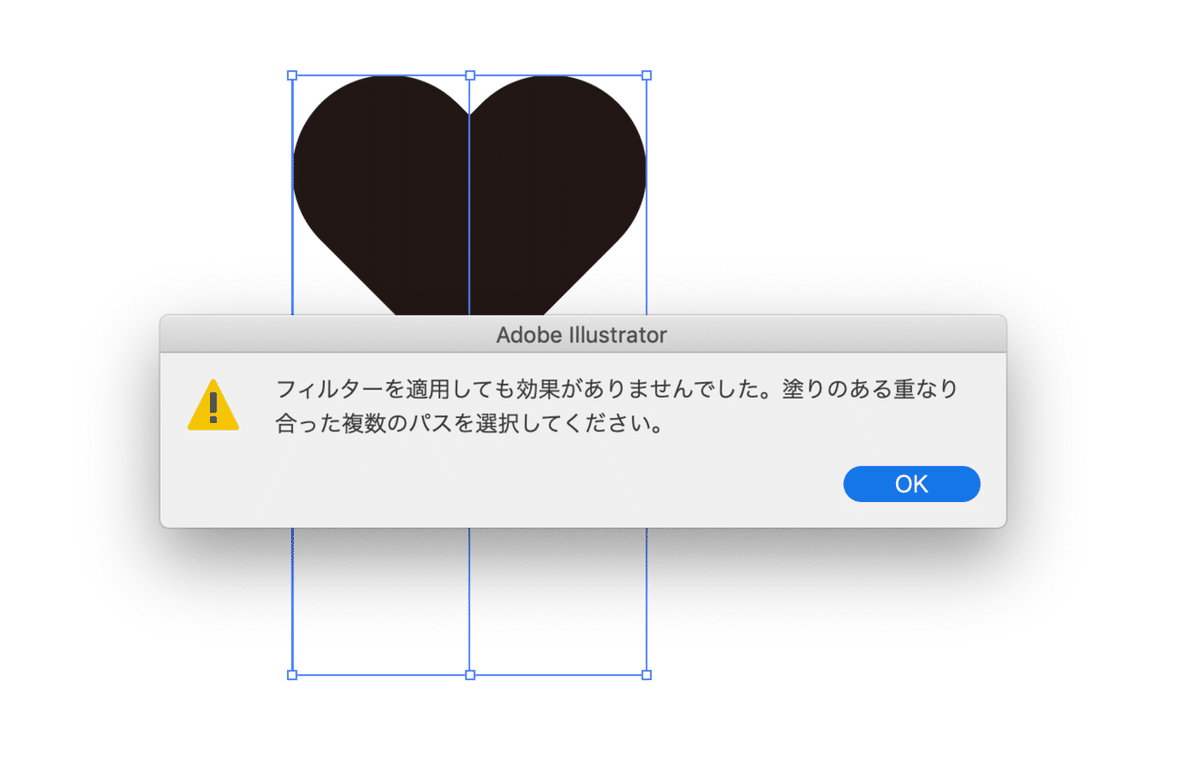The height and width of the screenshot is (771, 1200).
Task: Click the bottom-left selection handle
Action: click(x=292, y=675)
